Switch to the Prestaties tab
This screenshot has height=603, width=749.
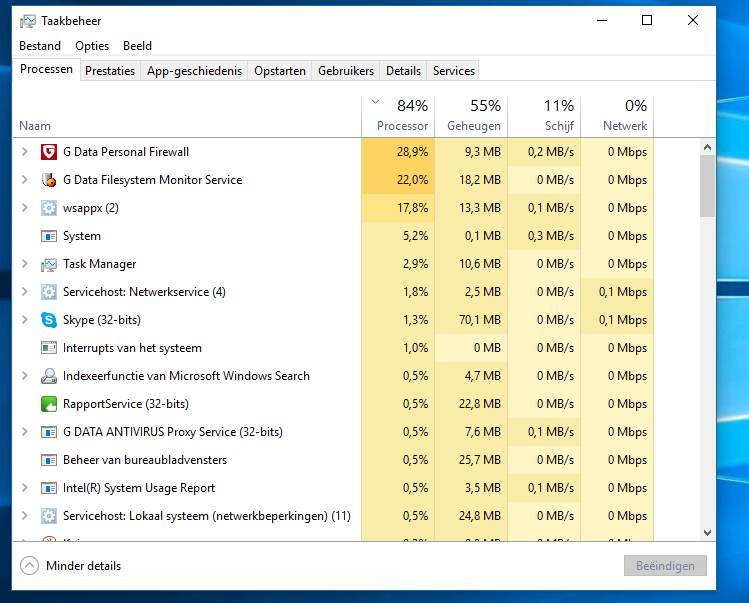point(110,71)
